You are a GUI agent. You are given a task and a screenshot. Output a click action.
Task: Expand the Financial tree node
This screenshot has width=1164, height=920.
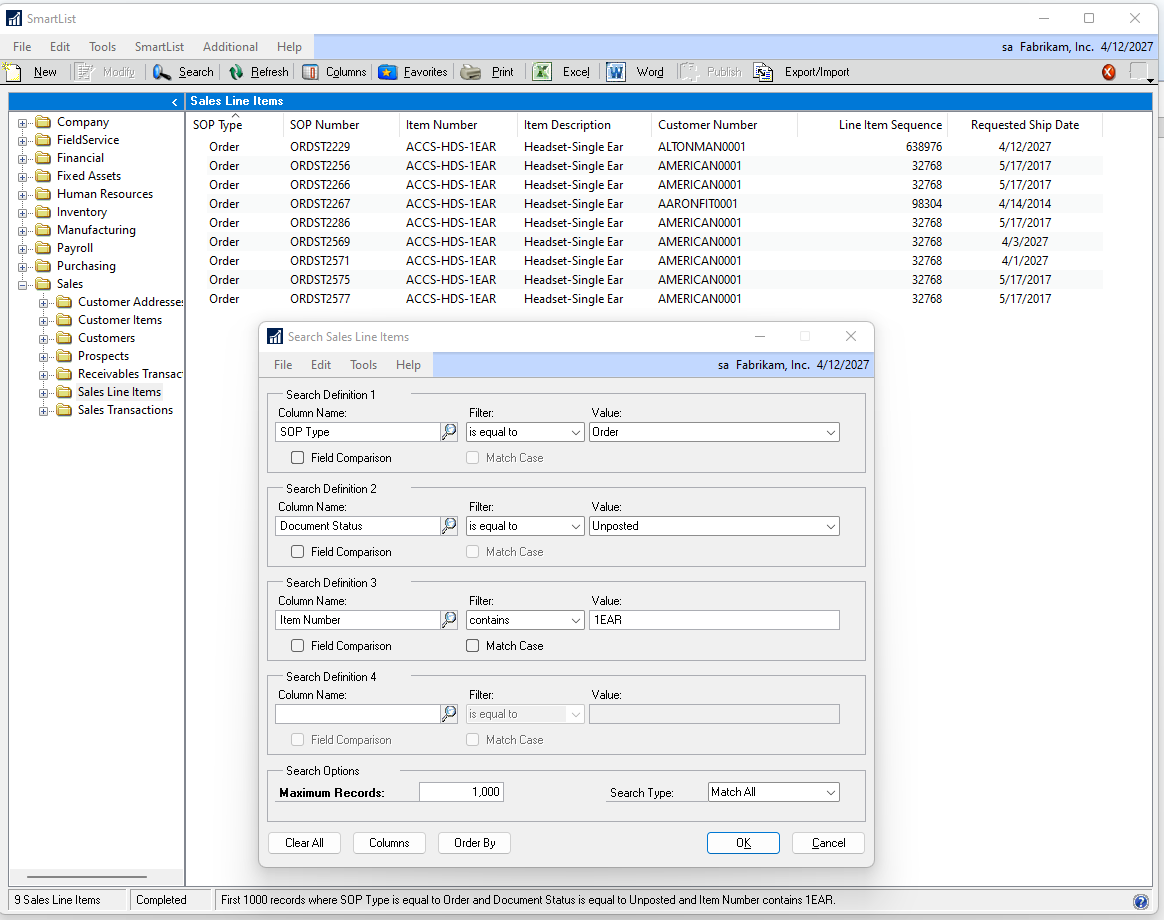22,159
